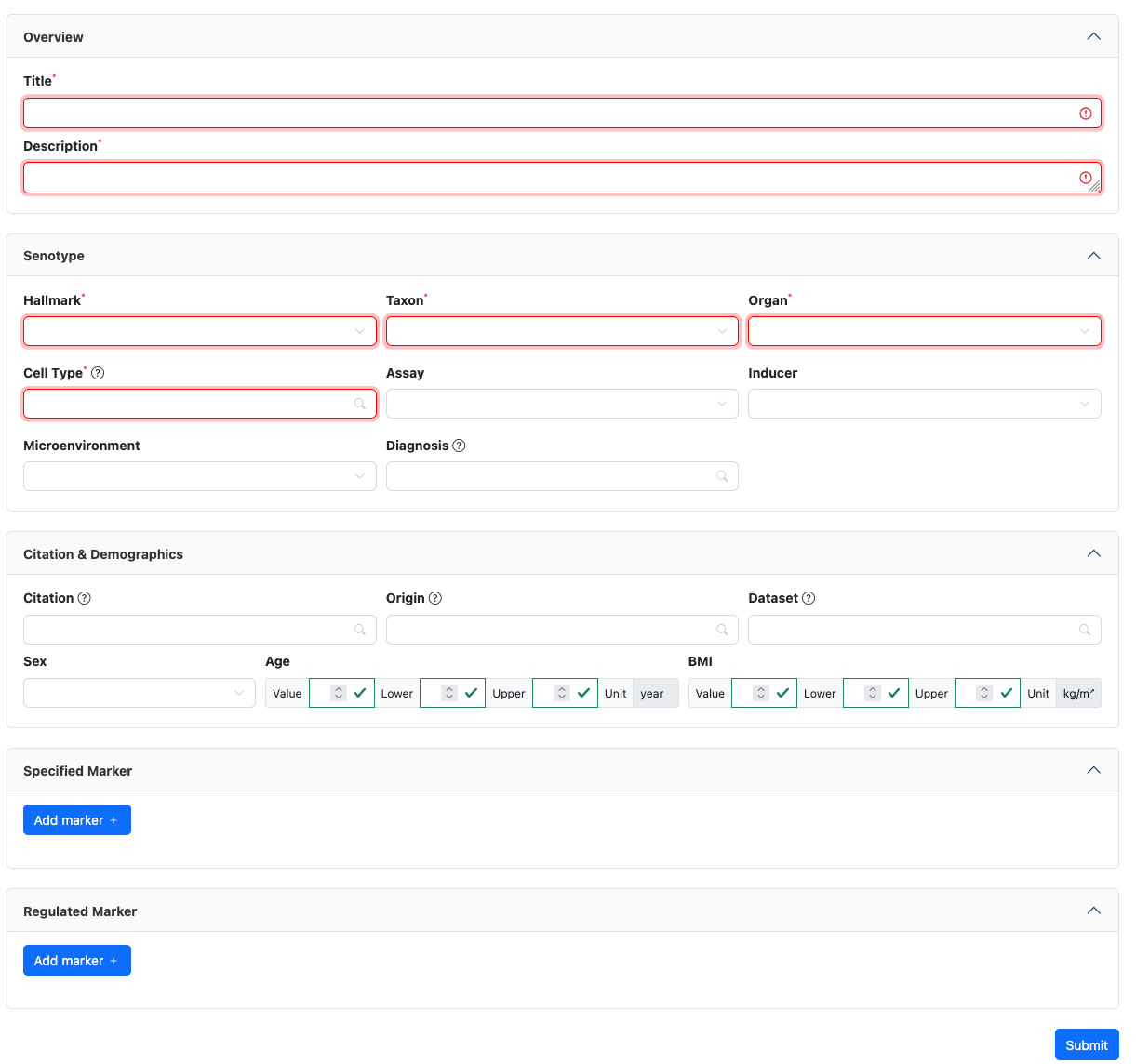Click the Cell Type help question icon
Viewport: 1136px width, 1064px height.
(x=98, y=373)
